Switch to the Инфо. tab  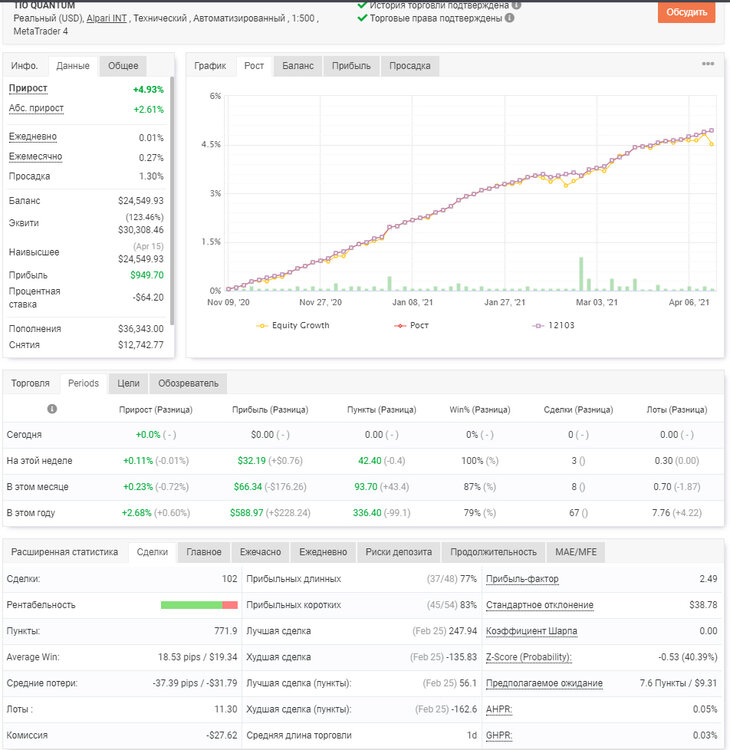coord(24,66)
